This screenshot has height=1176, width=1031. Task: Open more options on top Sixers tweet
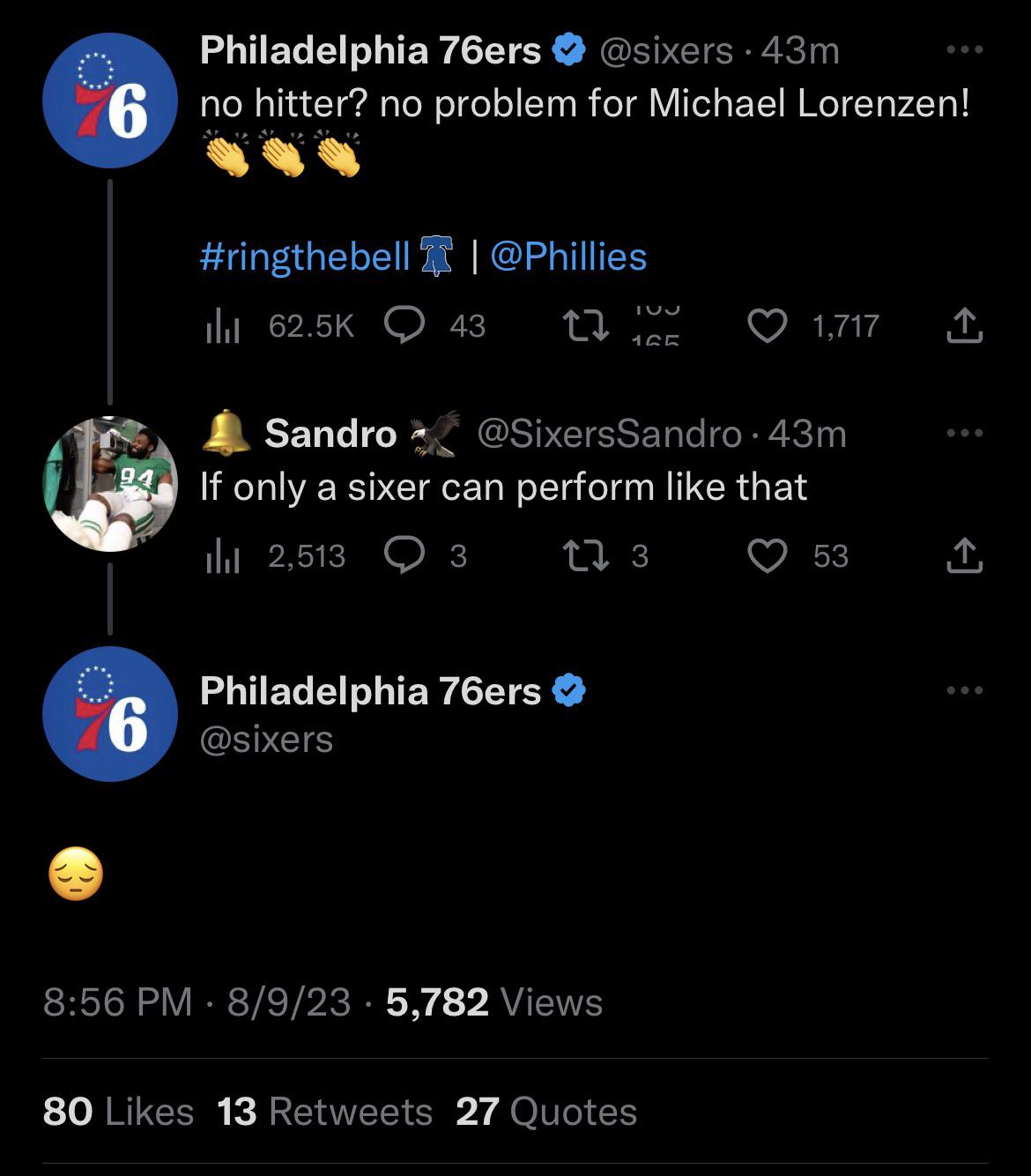(x=964, y=50)
